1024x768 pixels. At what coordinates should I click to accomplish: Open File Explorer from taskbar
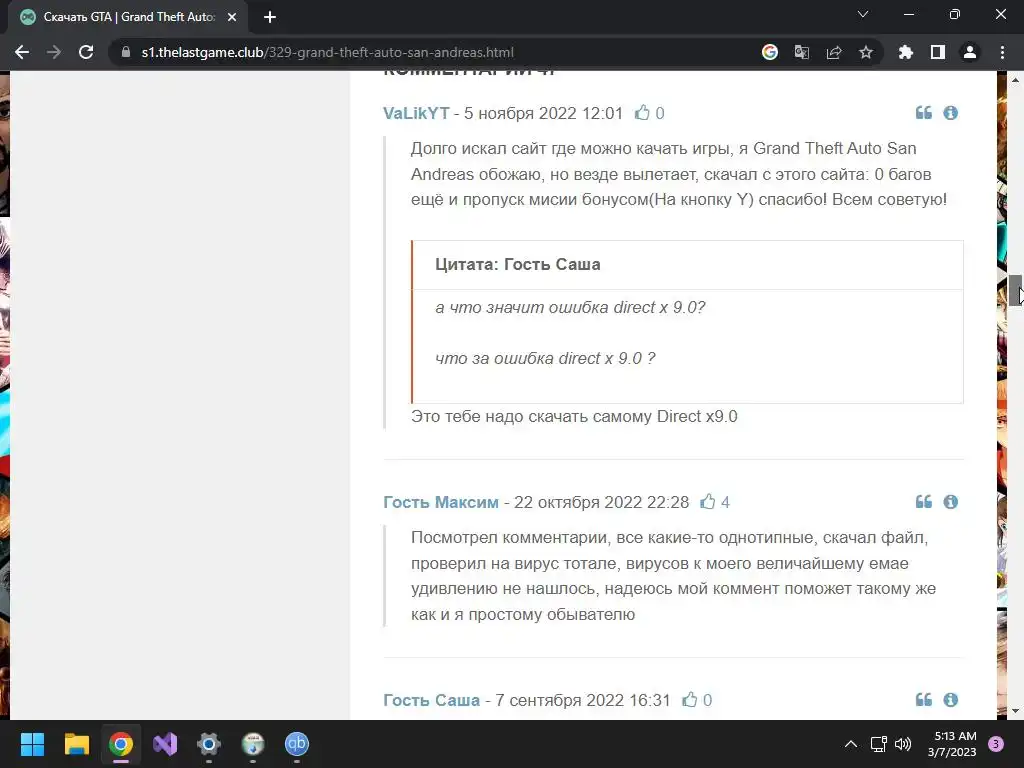point(76,744)
